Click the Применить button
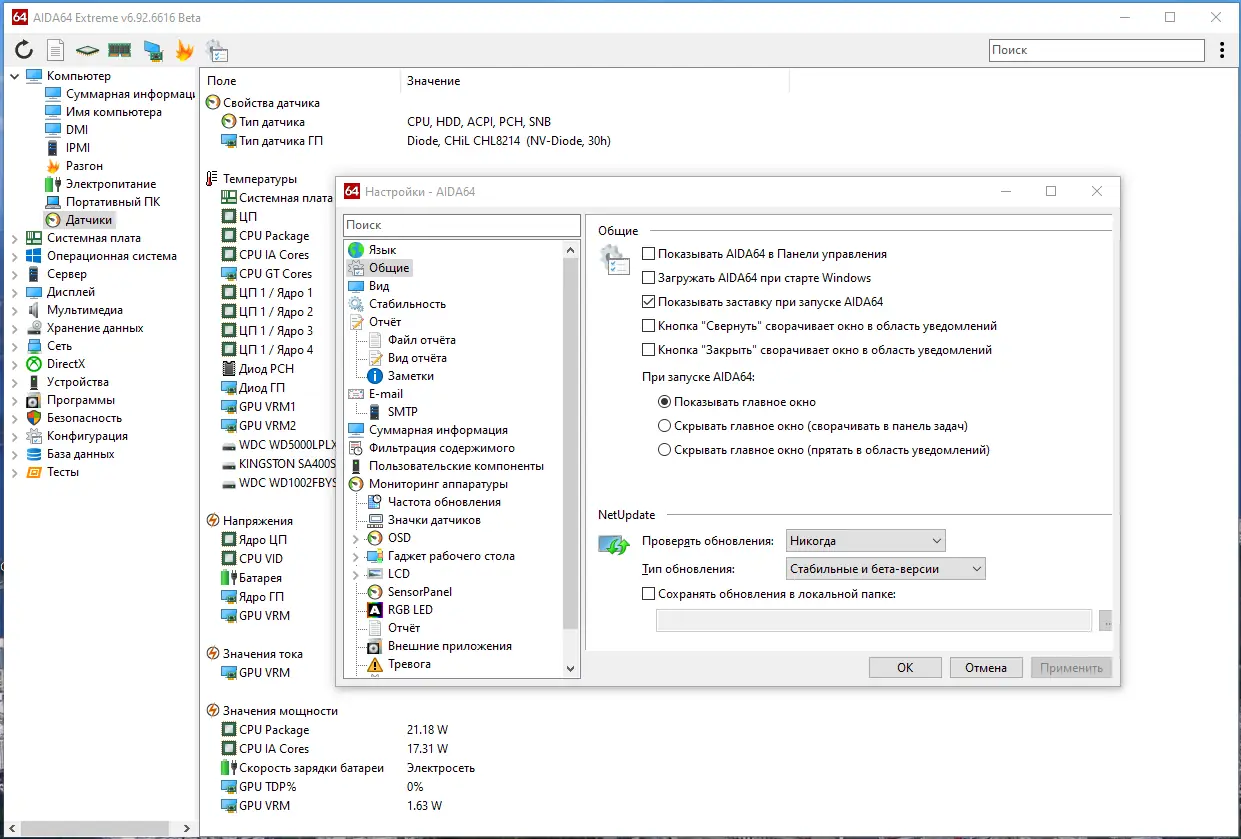The image size is (1241, 839). click(x=1071, y=668)
